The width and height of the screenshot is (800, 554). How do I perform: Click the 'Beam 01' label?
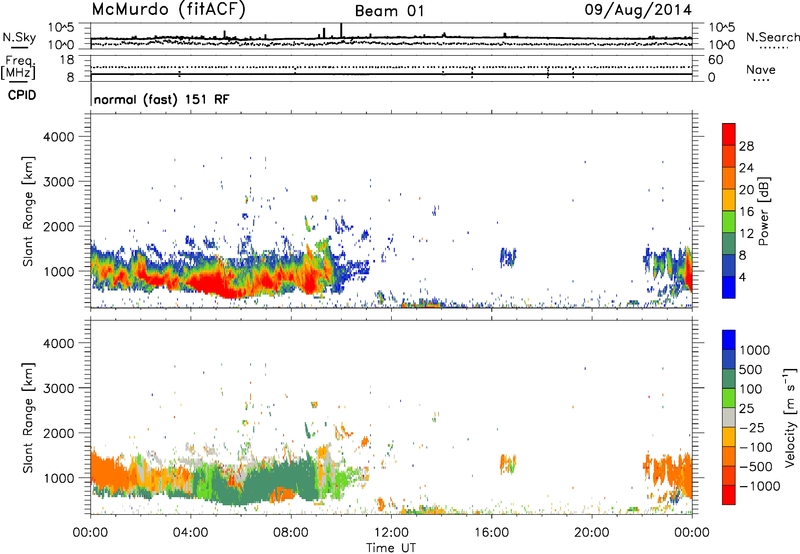[x=390, y=11]
